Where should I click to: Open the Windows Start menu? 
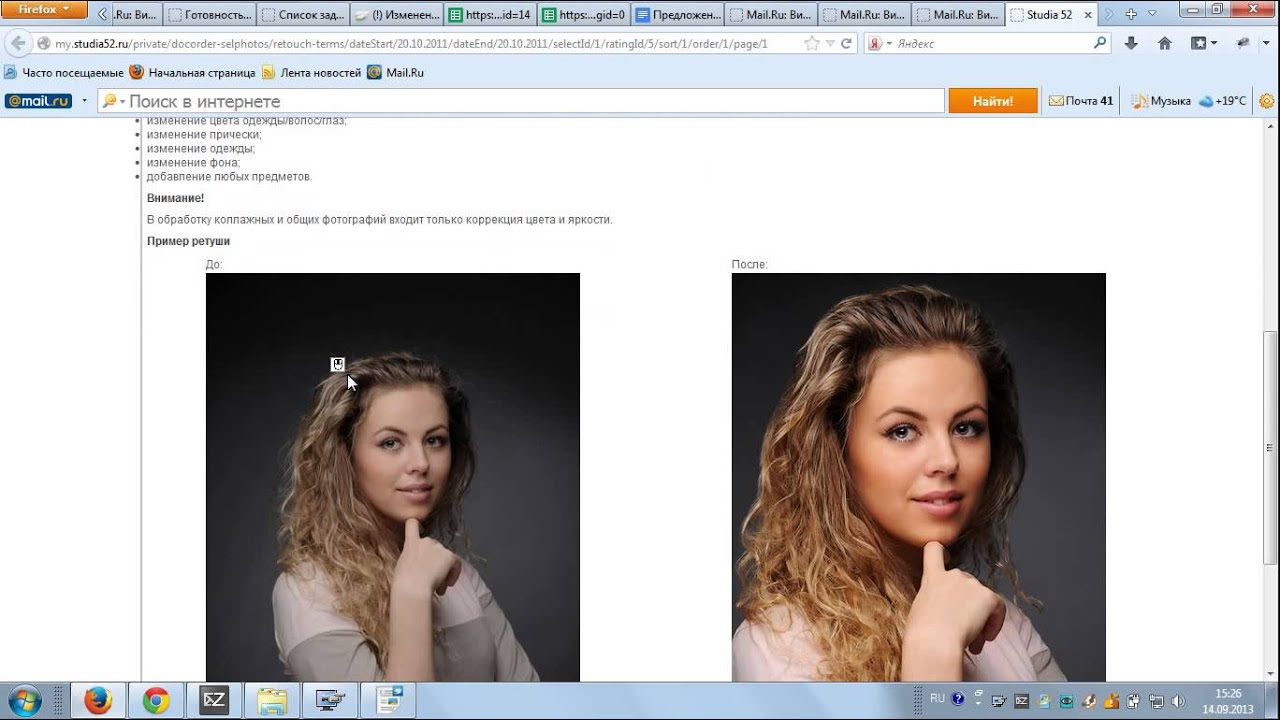click(x=23, y=701)
